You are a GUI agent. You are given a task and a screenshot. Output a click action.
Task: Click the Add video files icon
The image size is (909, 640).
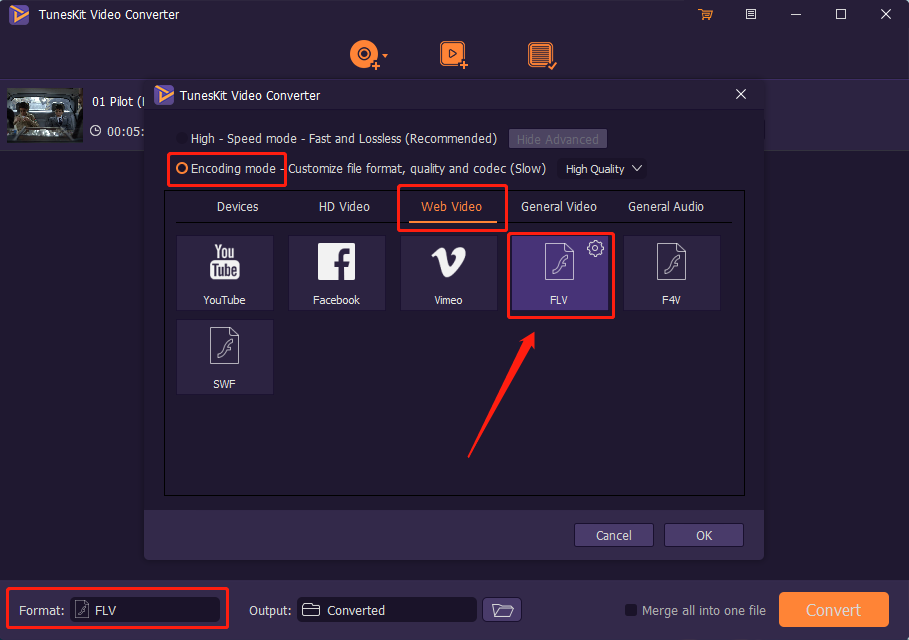[x=453, y=55]
